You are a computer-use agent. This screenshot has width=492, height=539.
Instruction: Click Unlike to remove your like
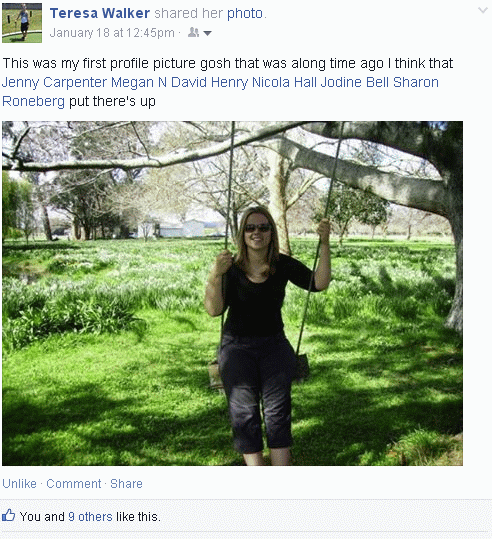[20, 484]
